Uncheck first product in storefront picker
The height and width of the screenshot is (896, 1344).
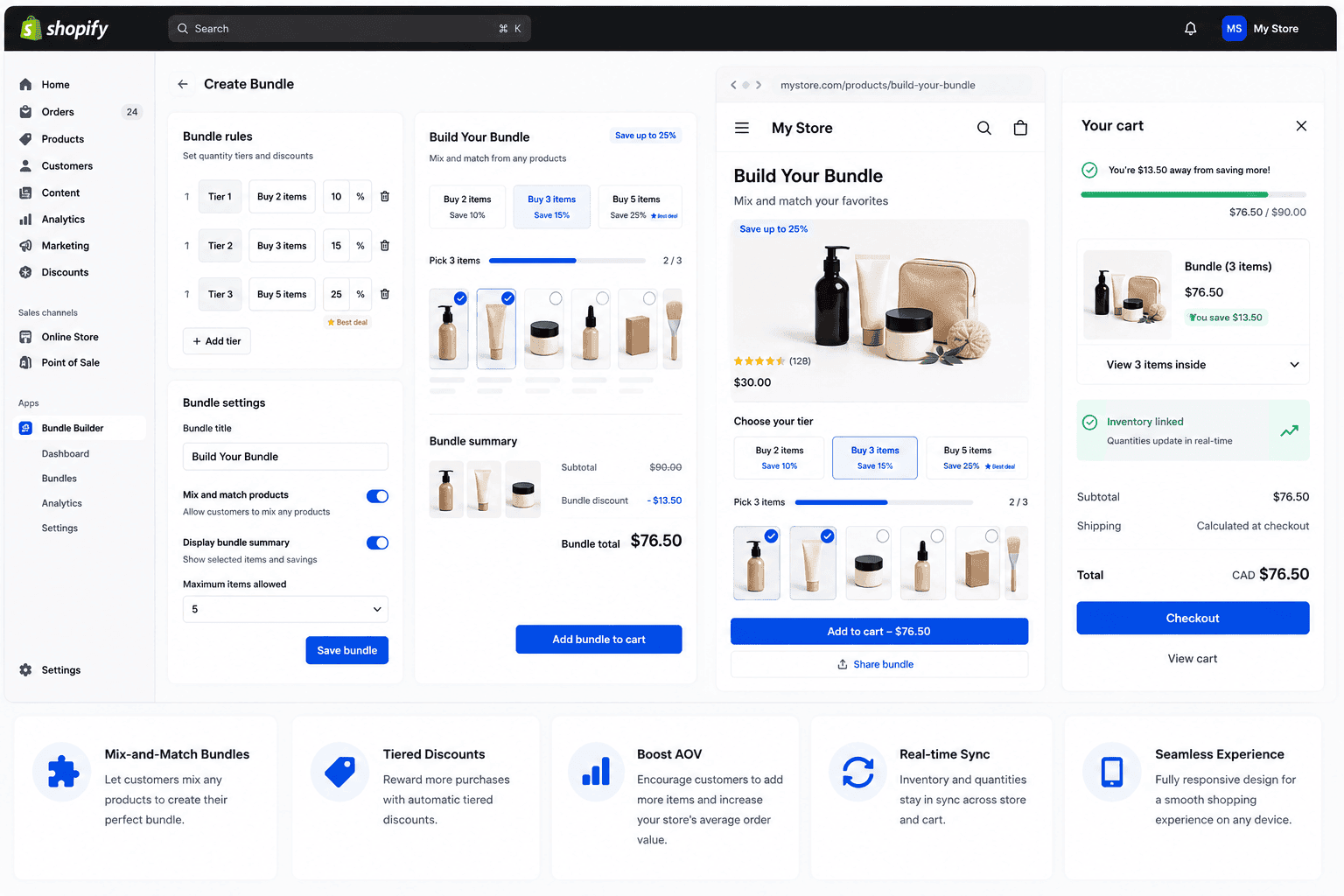tap(771, 536)
